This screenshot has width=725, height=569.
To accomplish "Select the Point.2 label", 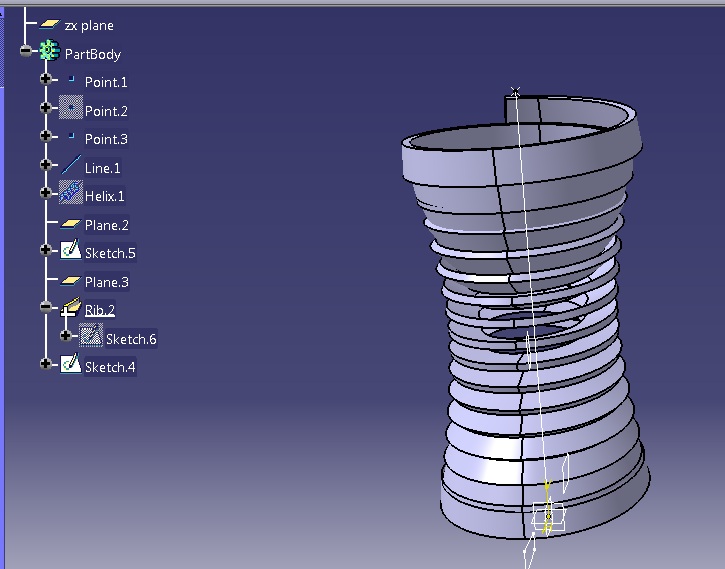I will (x=106, y=111).
